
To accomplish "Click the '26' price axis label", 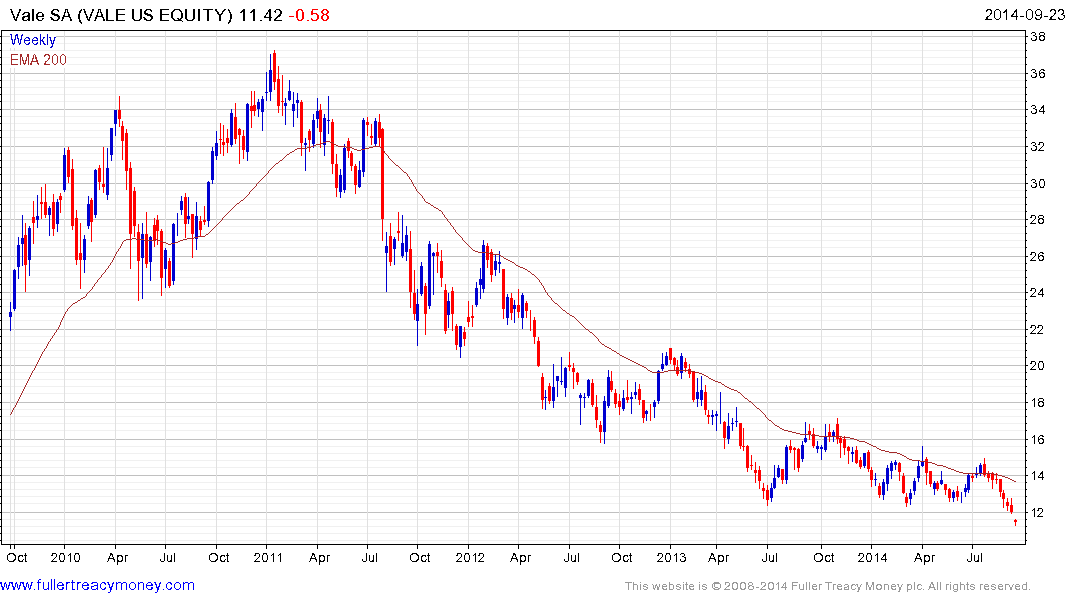I will (x=1038, y=256).
